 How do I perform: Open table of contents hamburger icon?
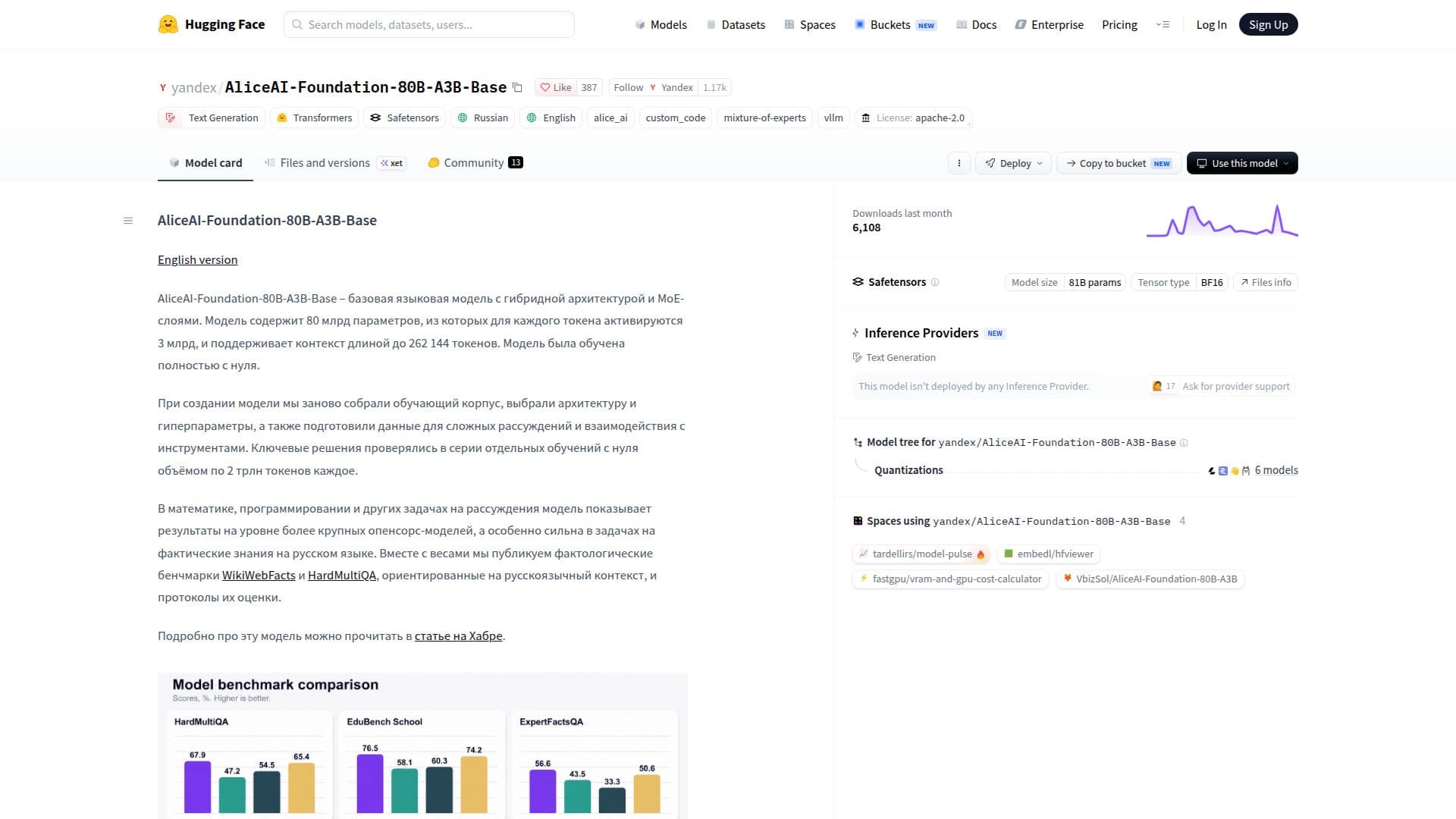128,221
